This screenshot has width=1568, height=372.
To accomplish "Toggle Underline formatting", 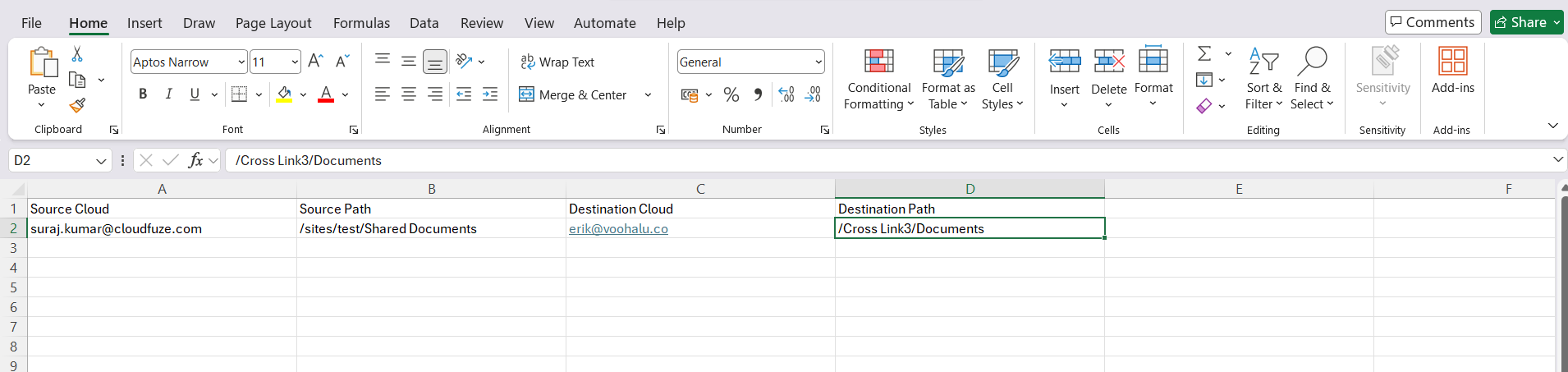I will click(x=195, y=94).
